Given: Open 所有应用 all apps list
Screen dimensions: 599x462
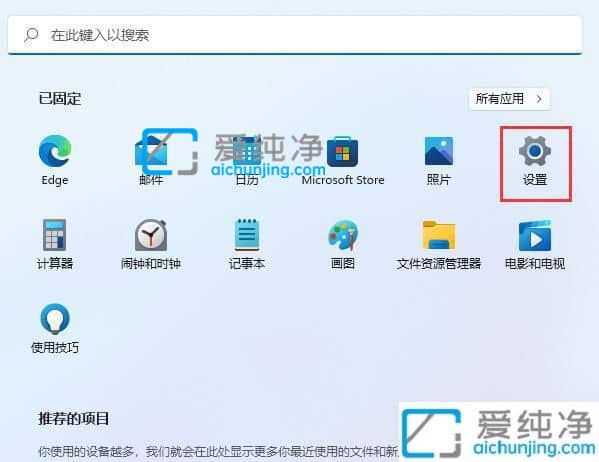Looking at the screenshot, I should pos(509,99).
